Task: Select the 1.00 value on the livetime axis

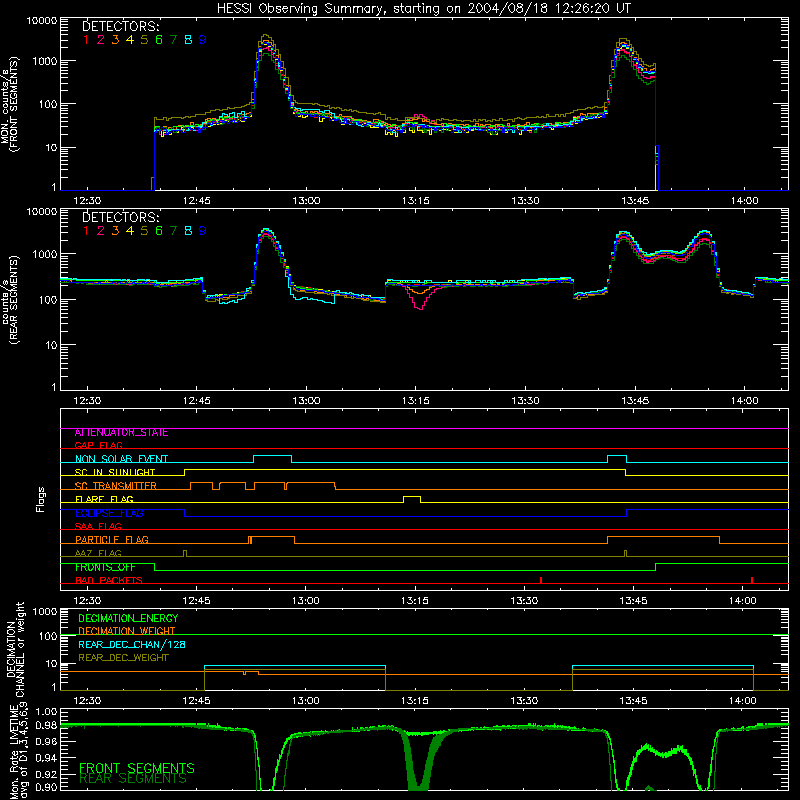Action: (46, 712)
